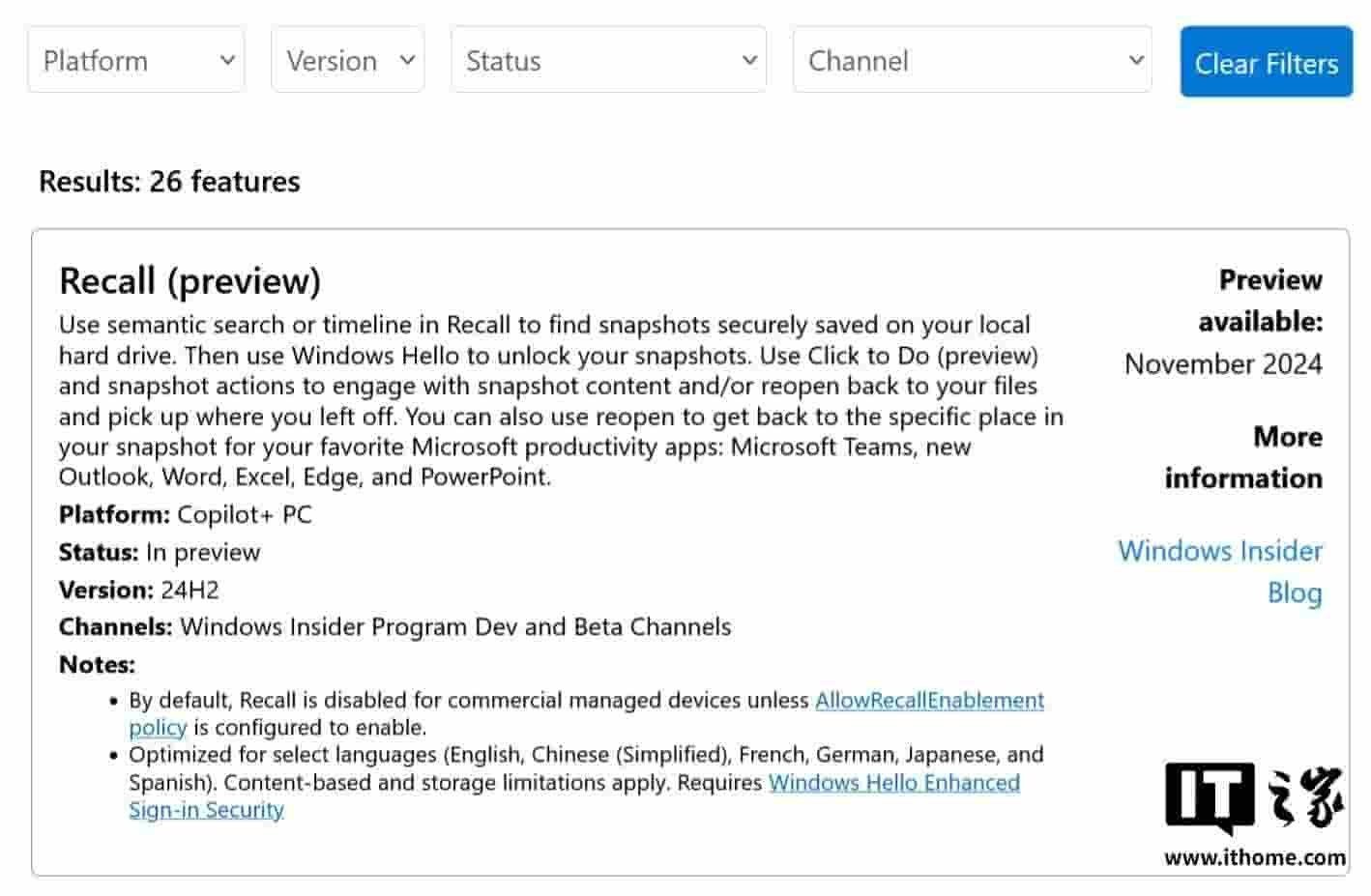Click the Version: 24H2 line
Screen dimensions: 1371x896
point(139,590)
